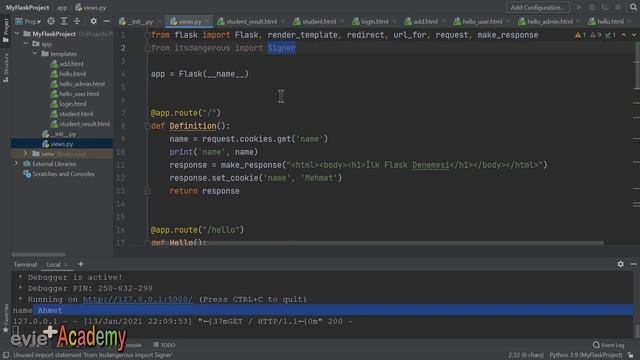Open terminal panel settings gear
The width and height of the screenshot is (640, 360).
pyautogui.click(x=620, y=264)
